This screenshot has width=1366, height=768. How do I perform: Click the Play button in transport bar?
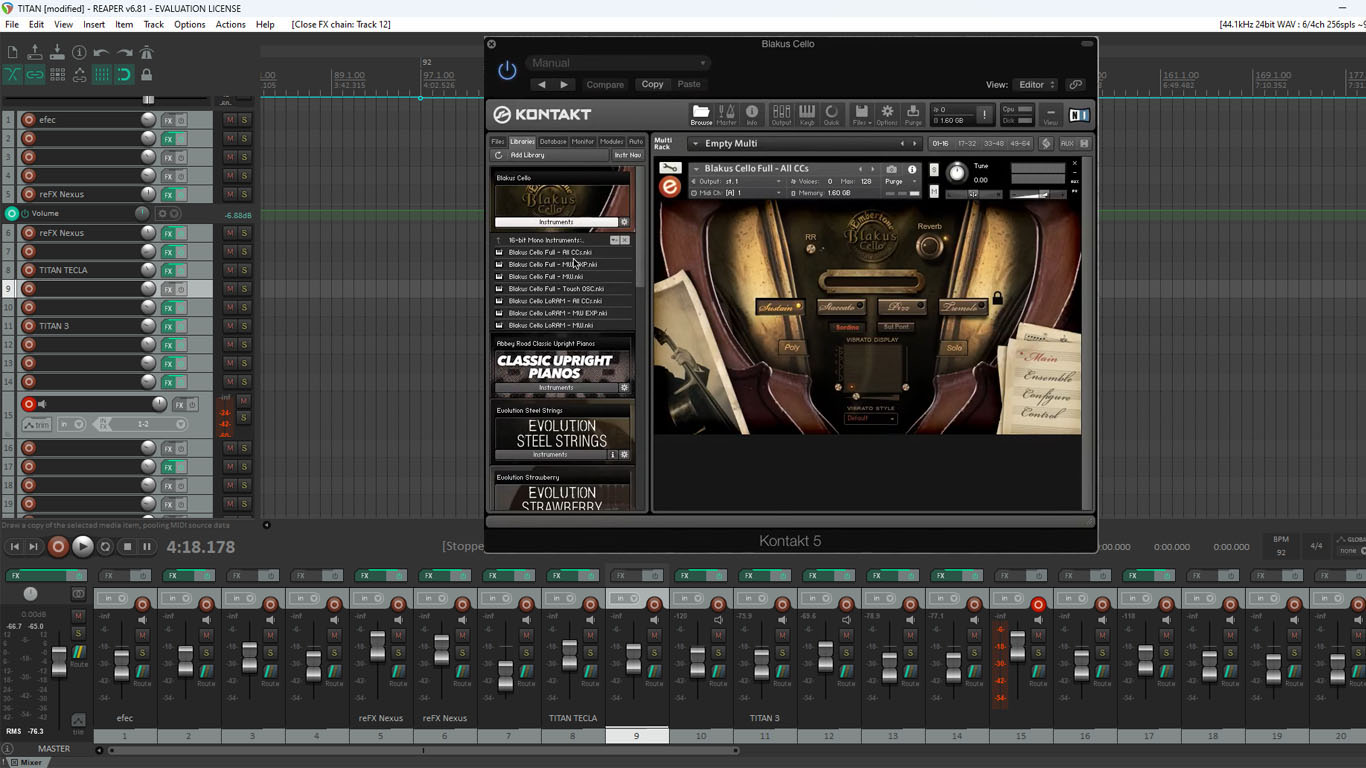click(x=82, y=546)
